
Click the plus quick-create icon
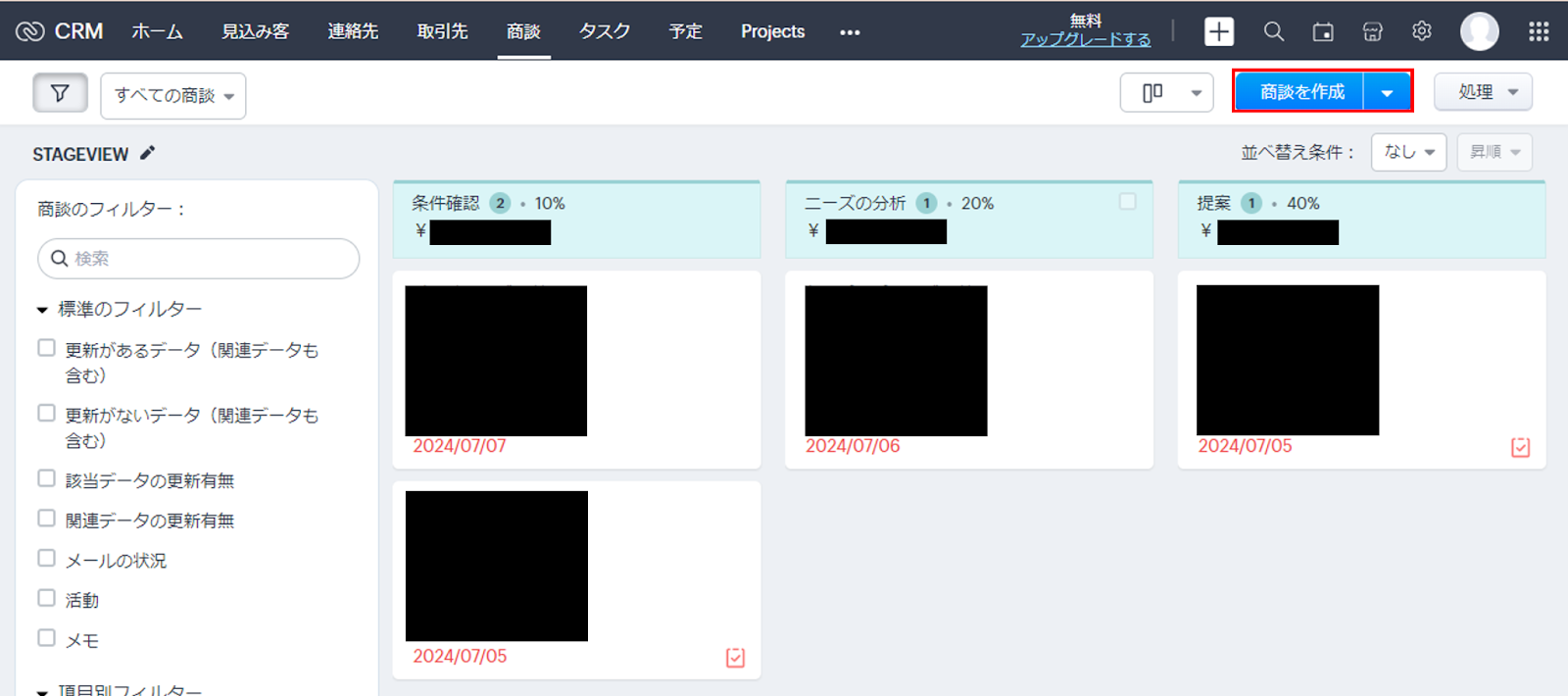click(1219, 31)
